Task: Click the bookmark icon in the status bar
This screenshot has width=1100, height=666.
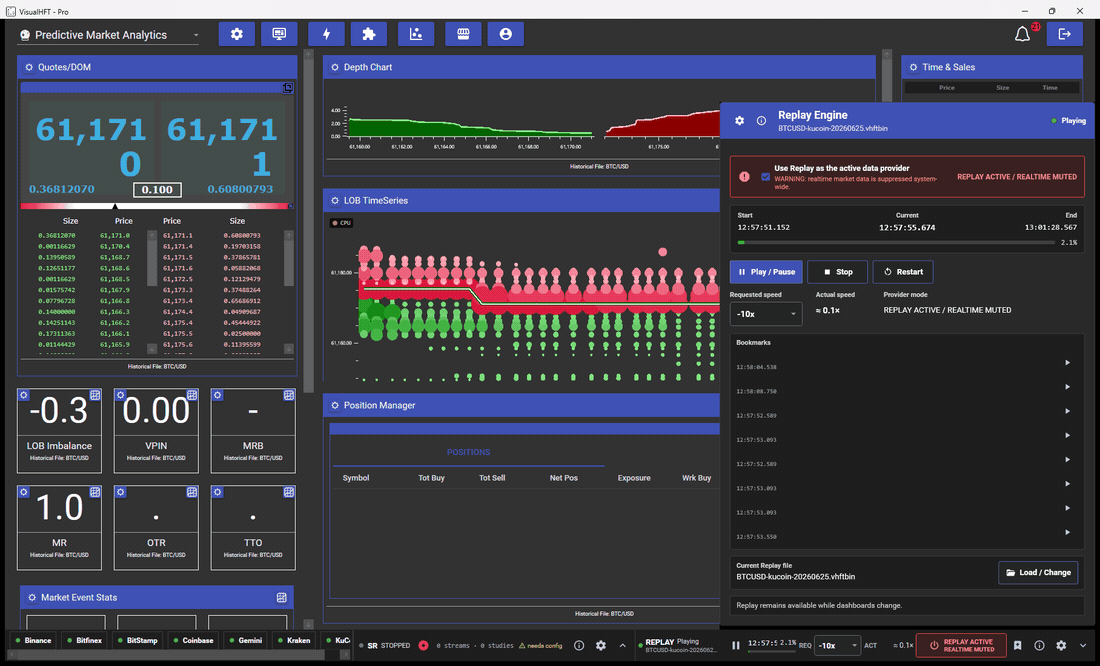Action: 1018,646
